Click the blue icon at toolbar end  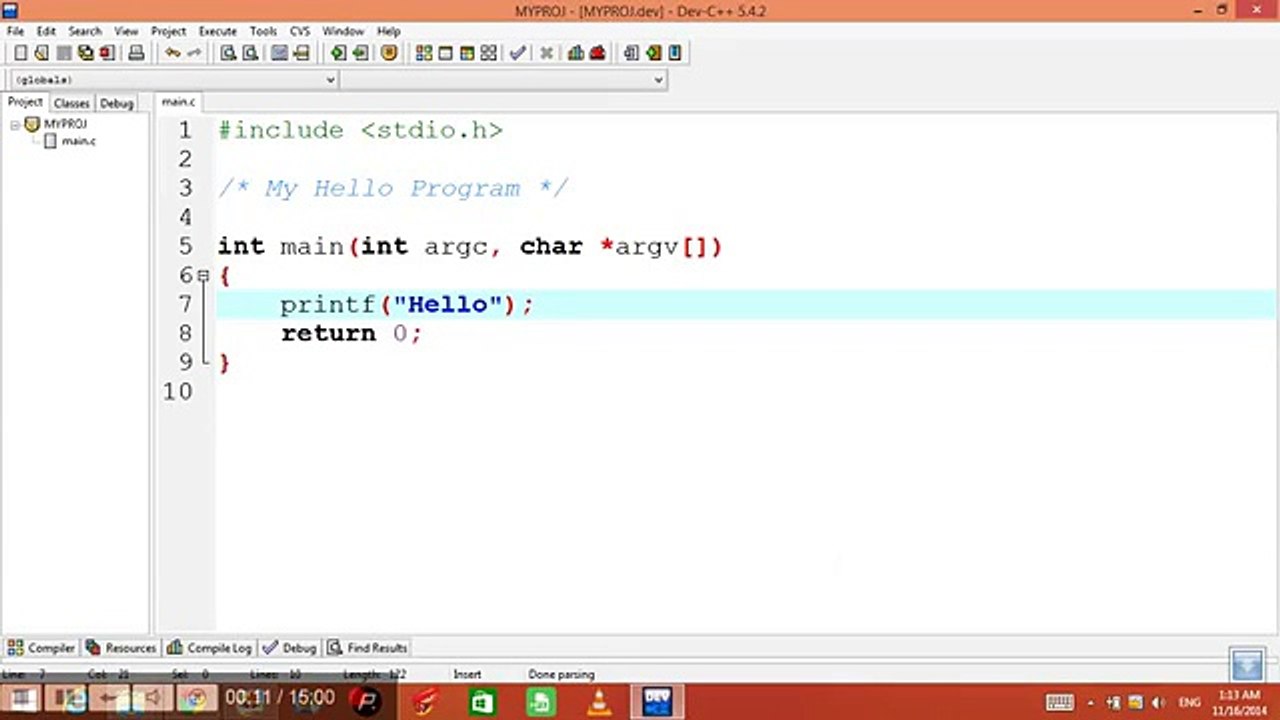pyautogui.click(x=675, y=53)
